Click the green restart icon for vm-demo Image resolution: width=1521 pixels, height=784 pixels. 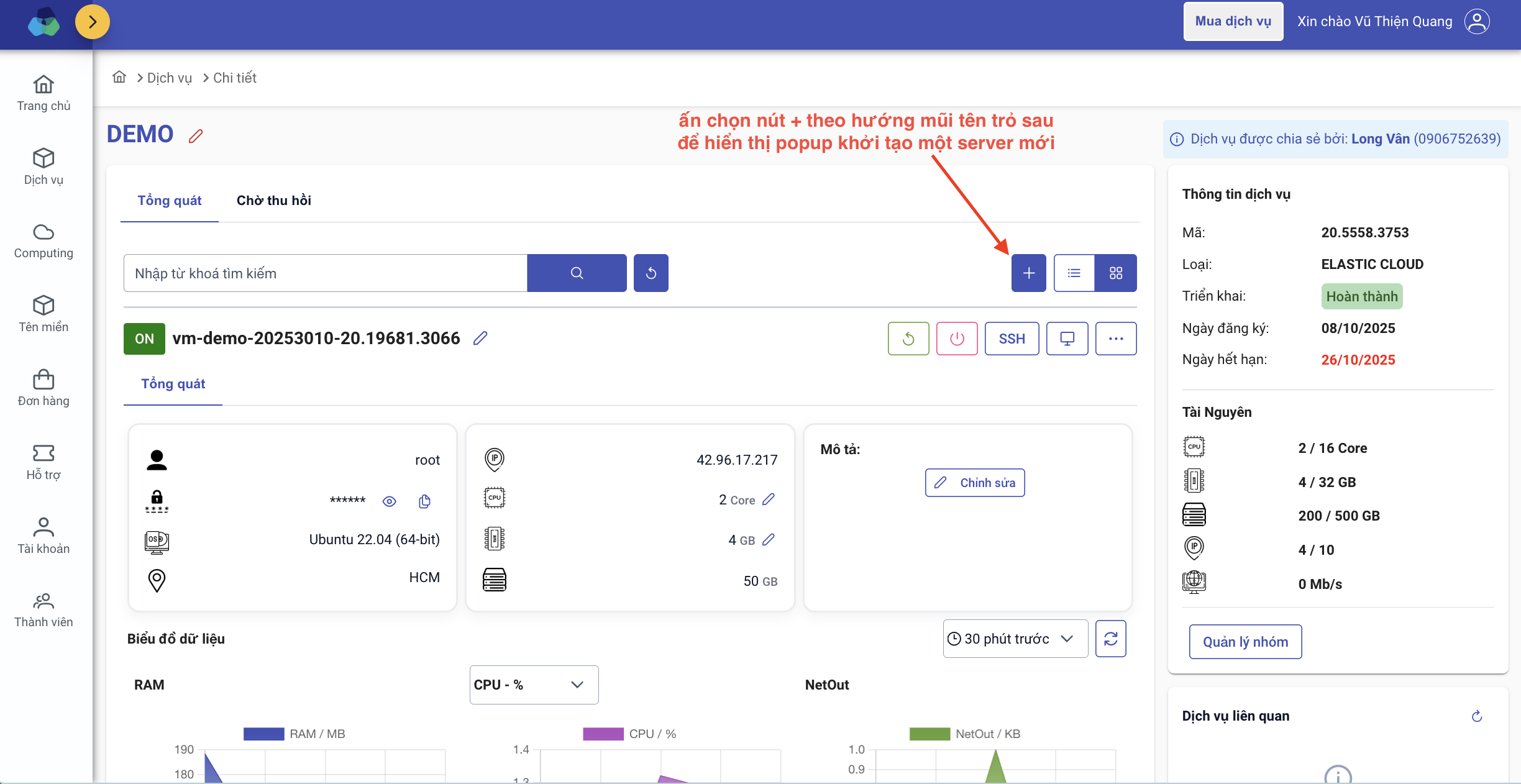click(x=908, y=339)
